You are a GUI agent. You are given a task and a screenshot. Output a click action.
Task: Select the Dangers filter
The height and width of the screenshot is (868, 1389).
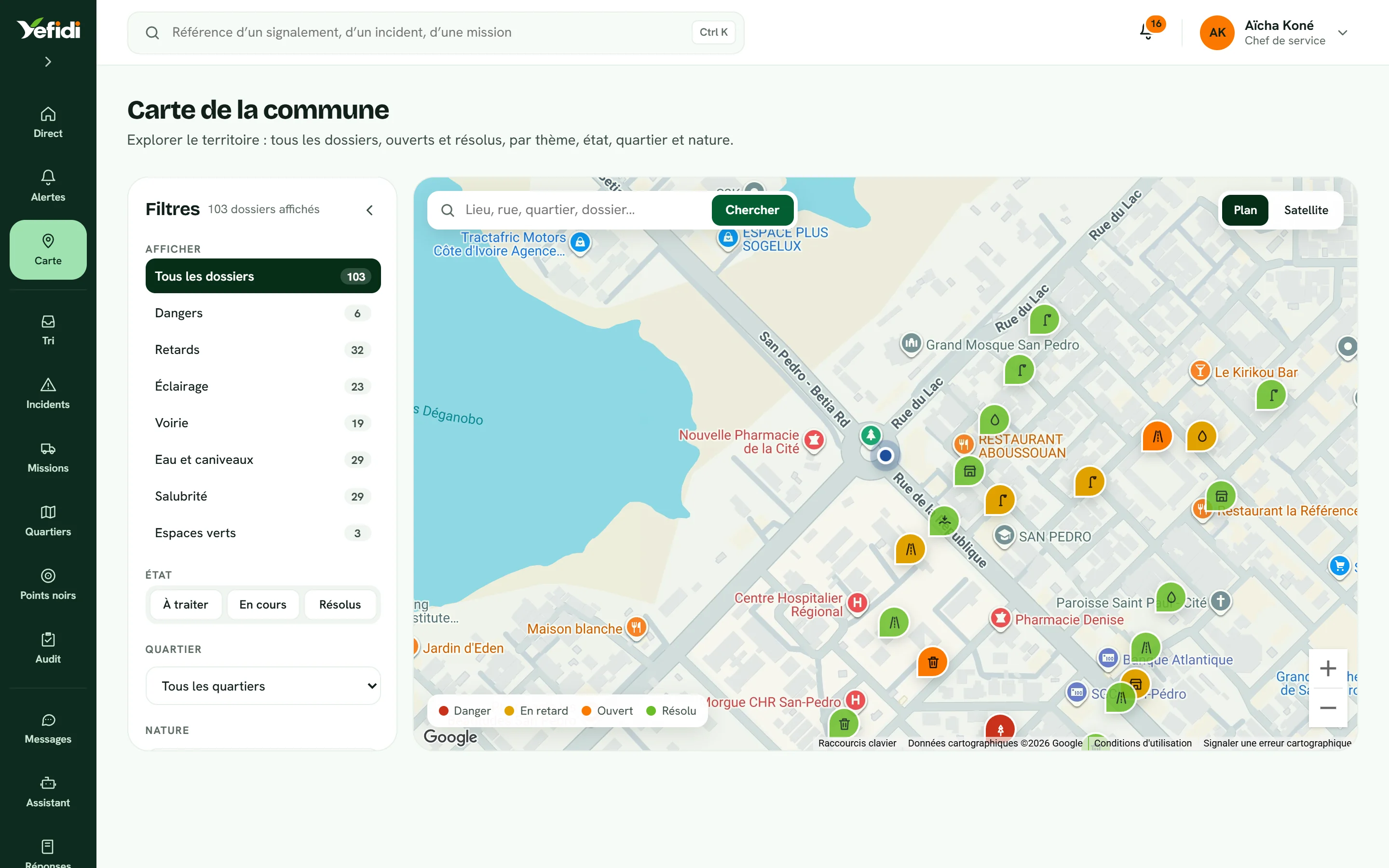click(263, 313)
